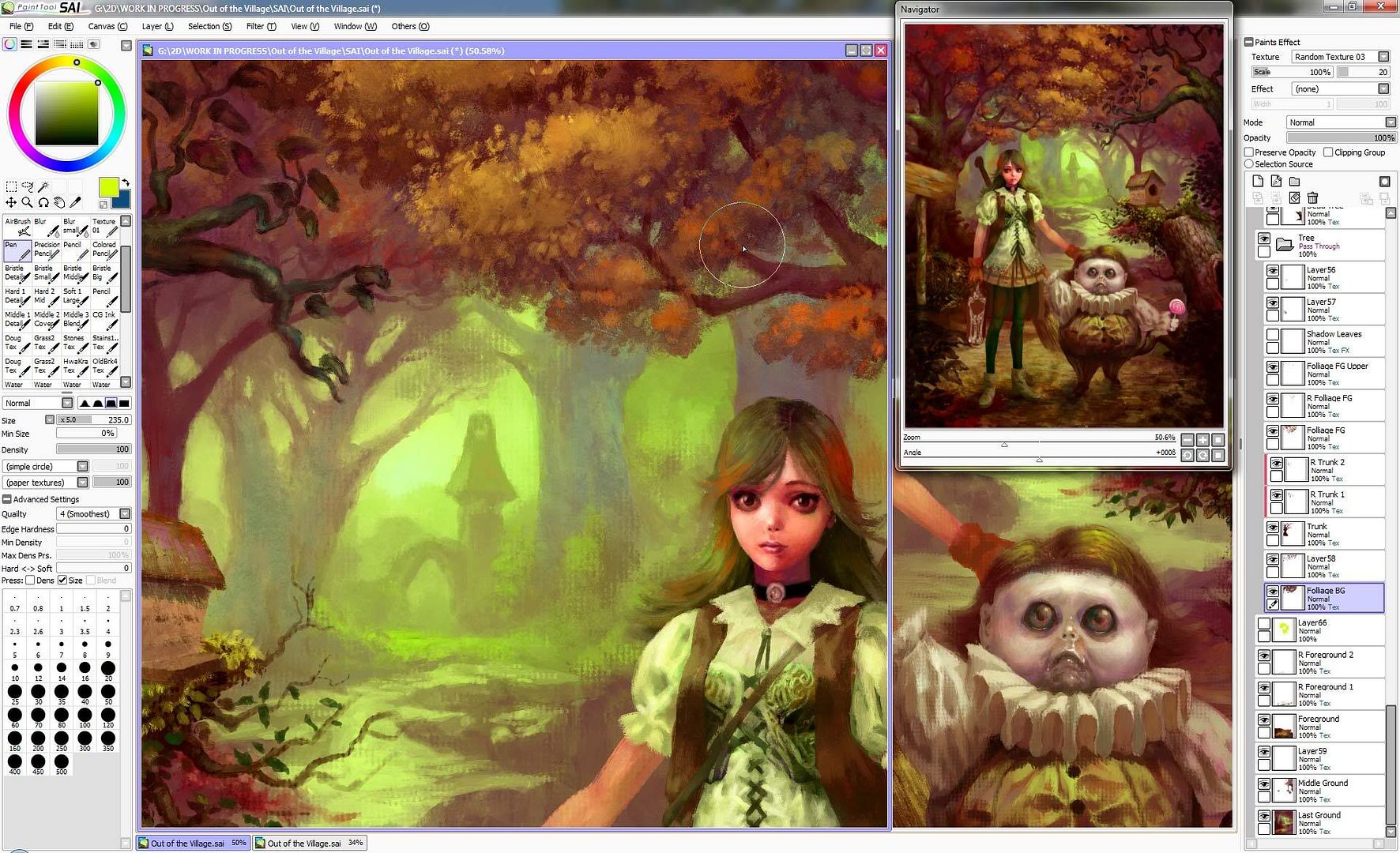
Task: Click Navigator zoom in plus button
Action: (1202, 440)
